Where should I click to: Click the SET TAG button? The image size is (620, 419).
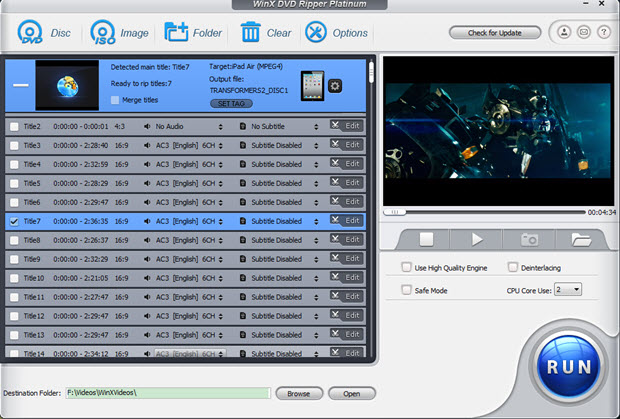point(231,104)
